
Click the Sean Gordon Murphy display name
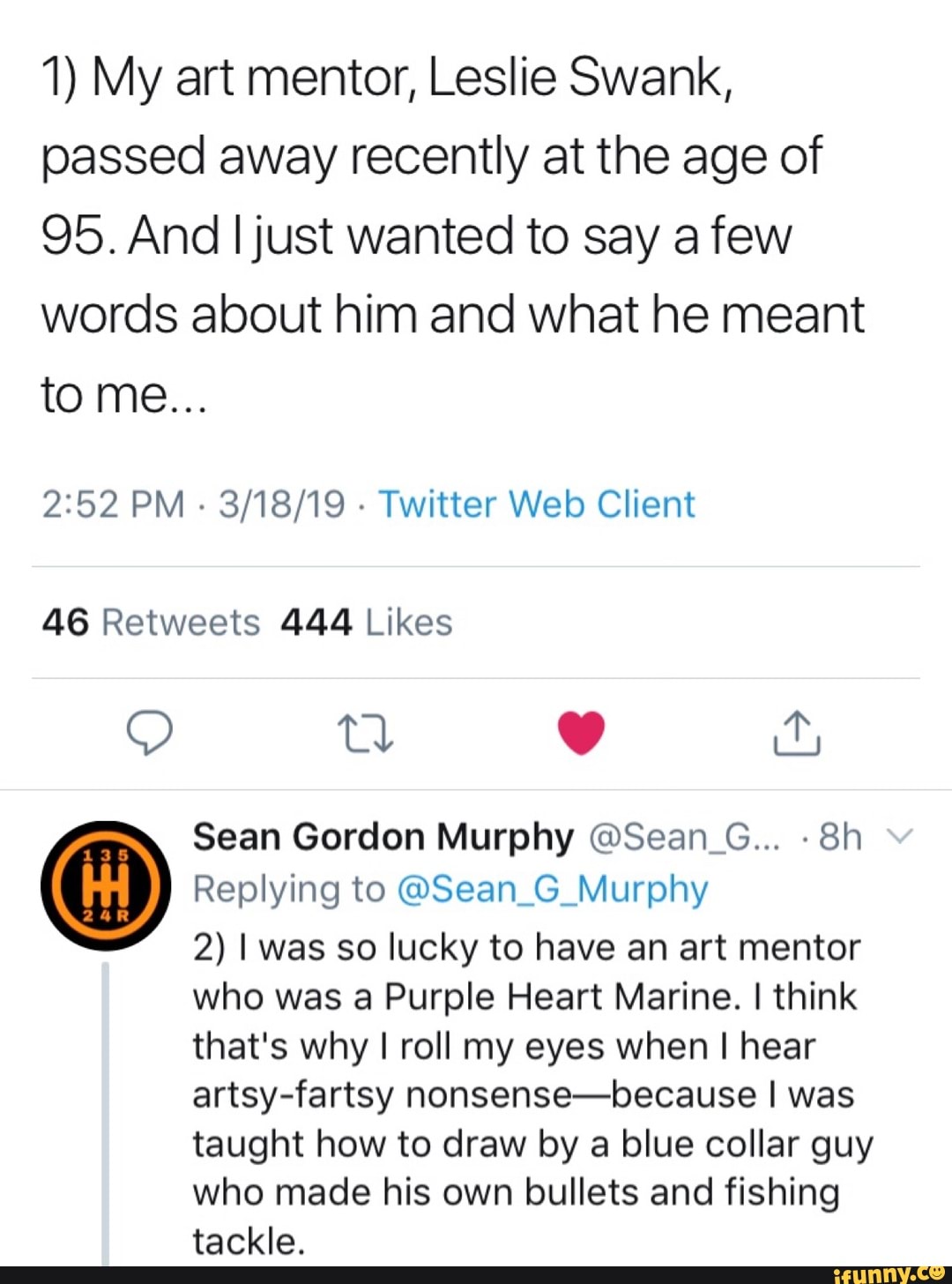[x=383, y=837]
